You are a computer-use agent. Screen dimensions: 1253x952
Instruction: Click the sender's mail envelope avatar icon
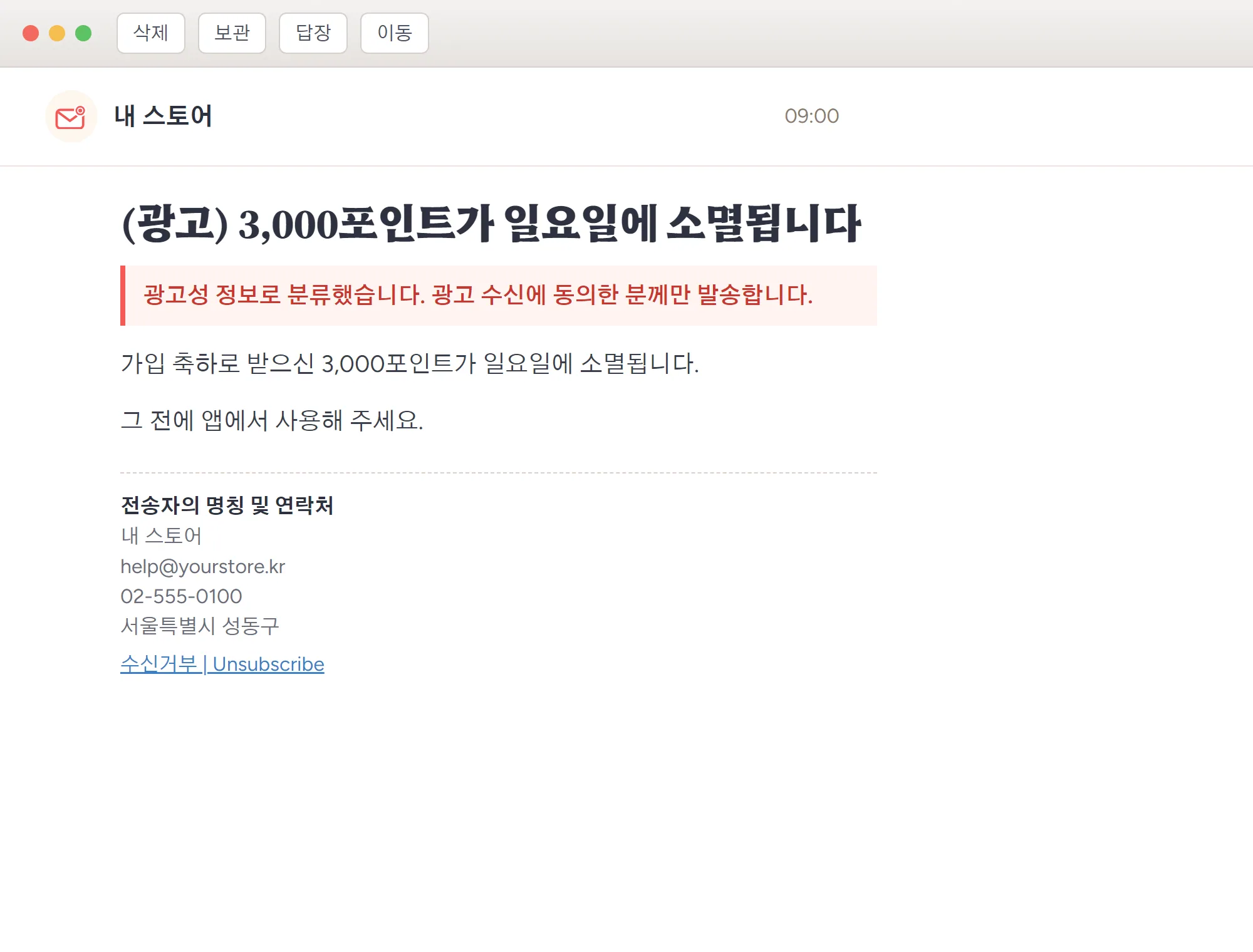pyautogui.click(x=71, y=116)
